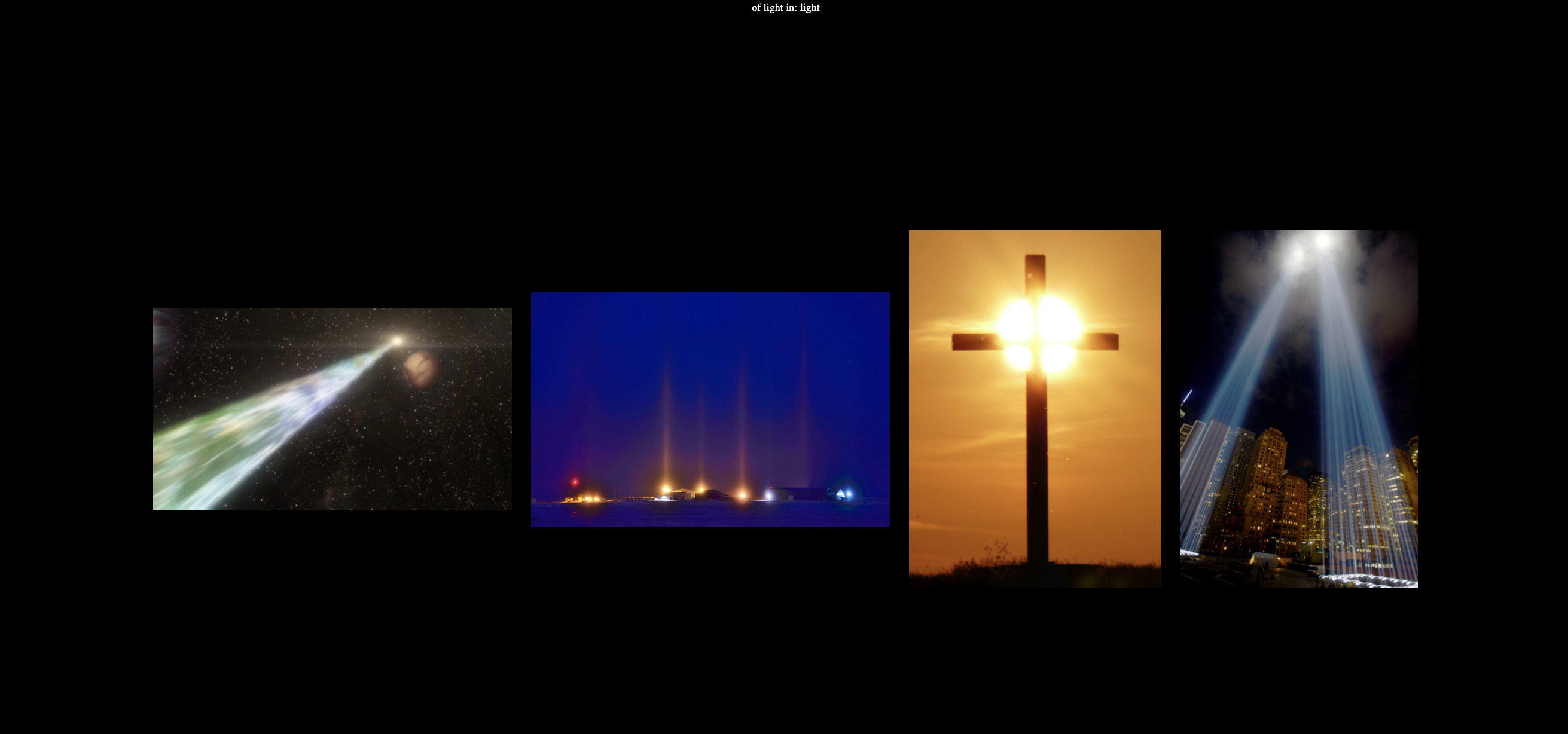
Task: Open the city skyline light beams photo
Action: (1299, 408)
